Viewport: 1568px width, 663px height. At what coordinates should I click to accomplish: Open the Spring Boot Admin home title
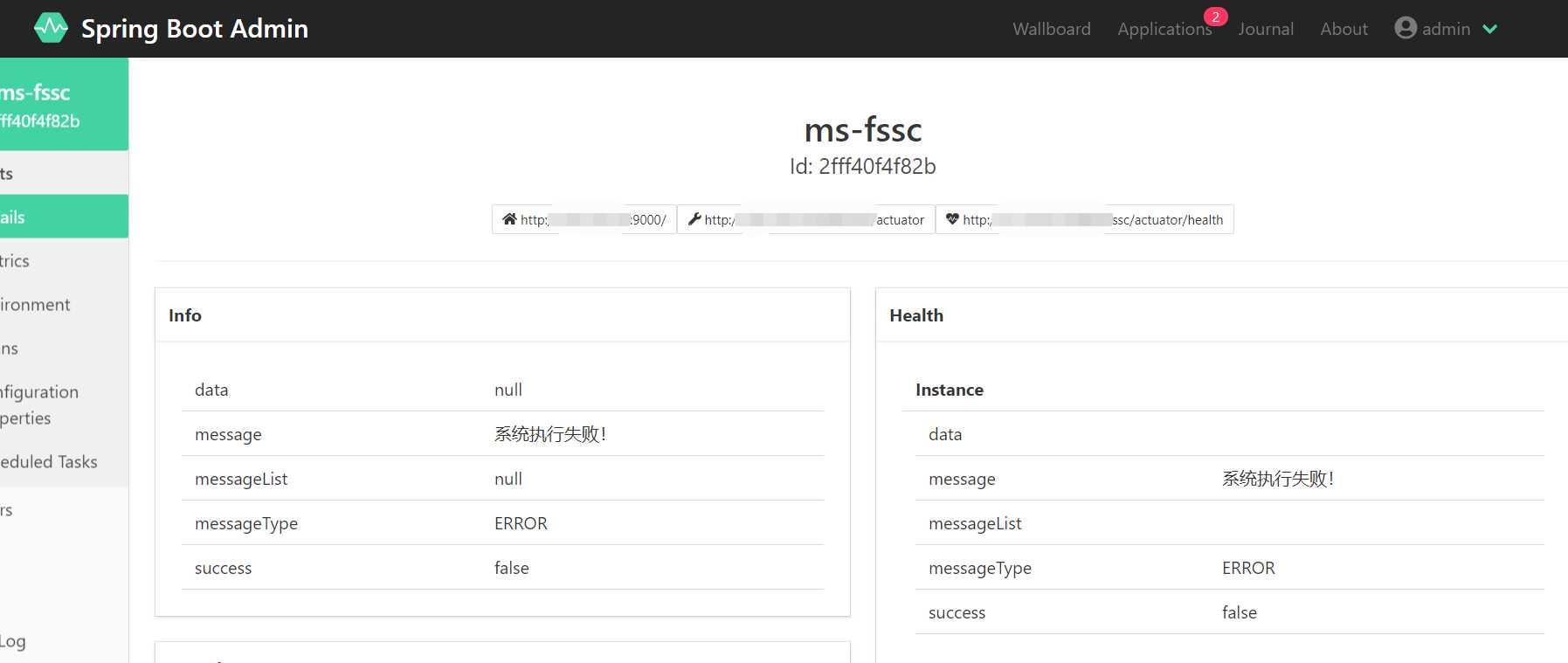click(195, 29)
